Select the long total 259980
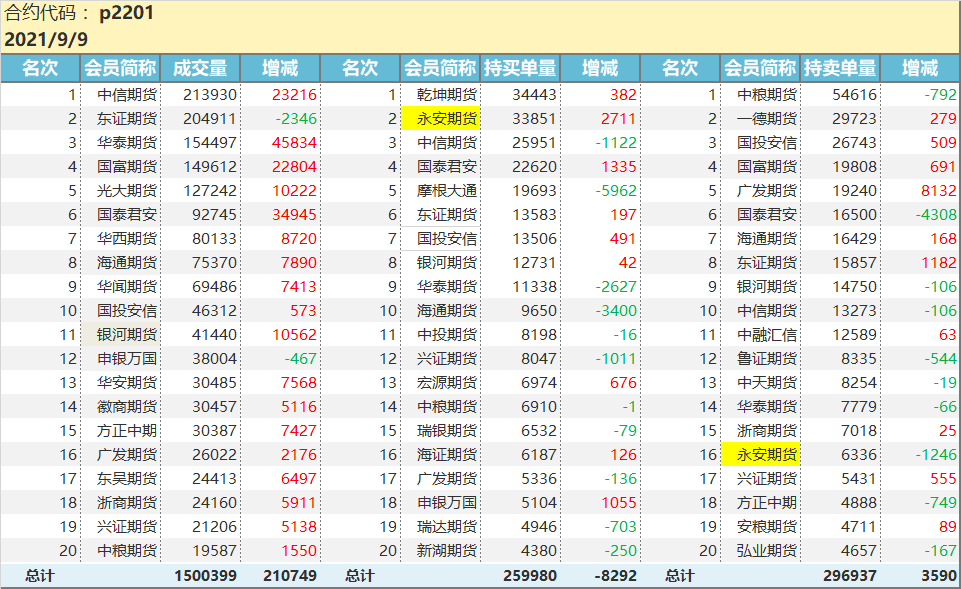The height and width of the screenshot is (589, 961). pos(530,576)
